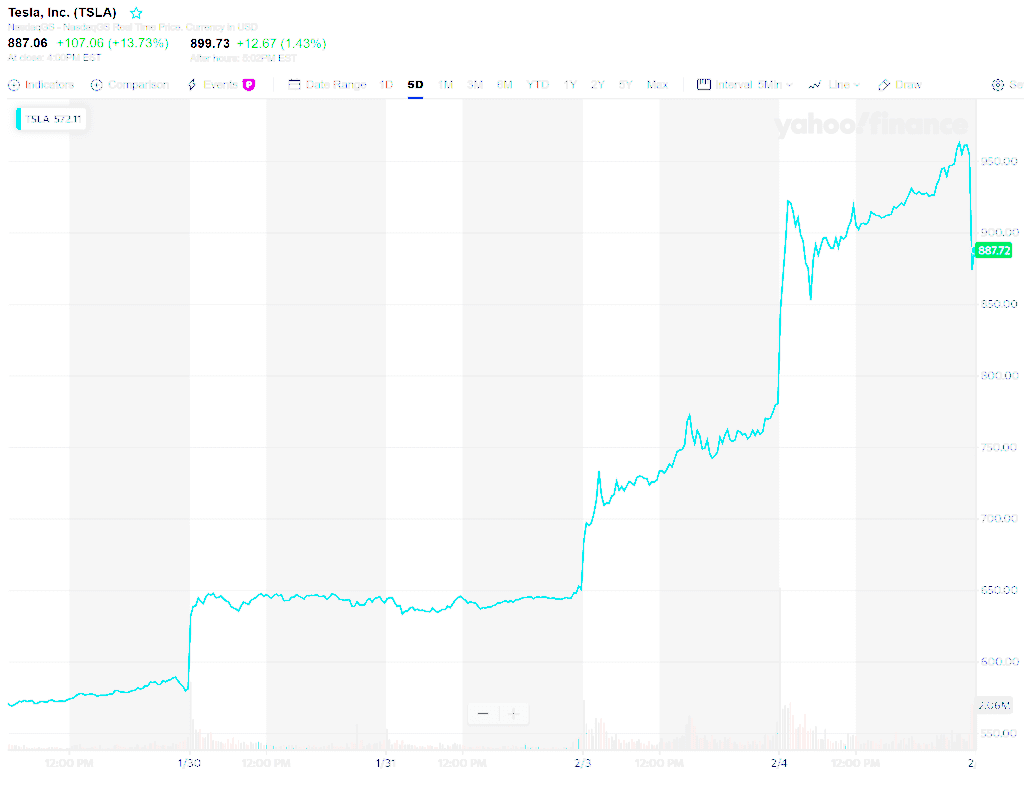Open the Comparison tool
This screenshot has height=793, width=1024.
130,85
